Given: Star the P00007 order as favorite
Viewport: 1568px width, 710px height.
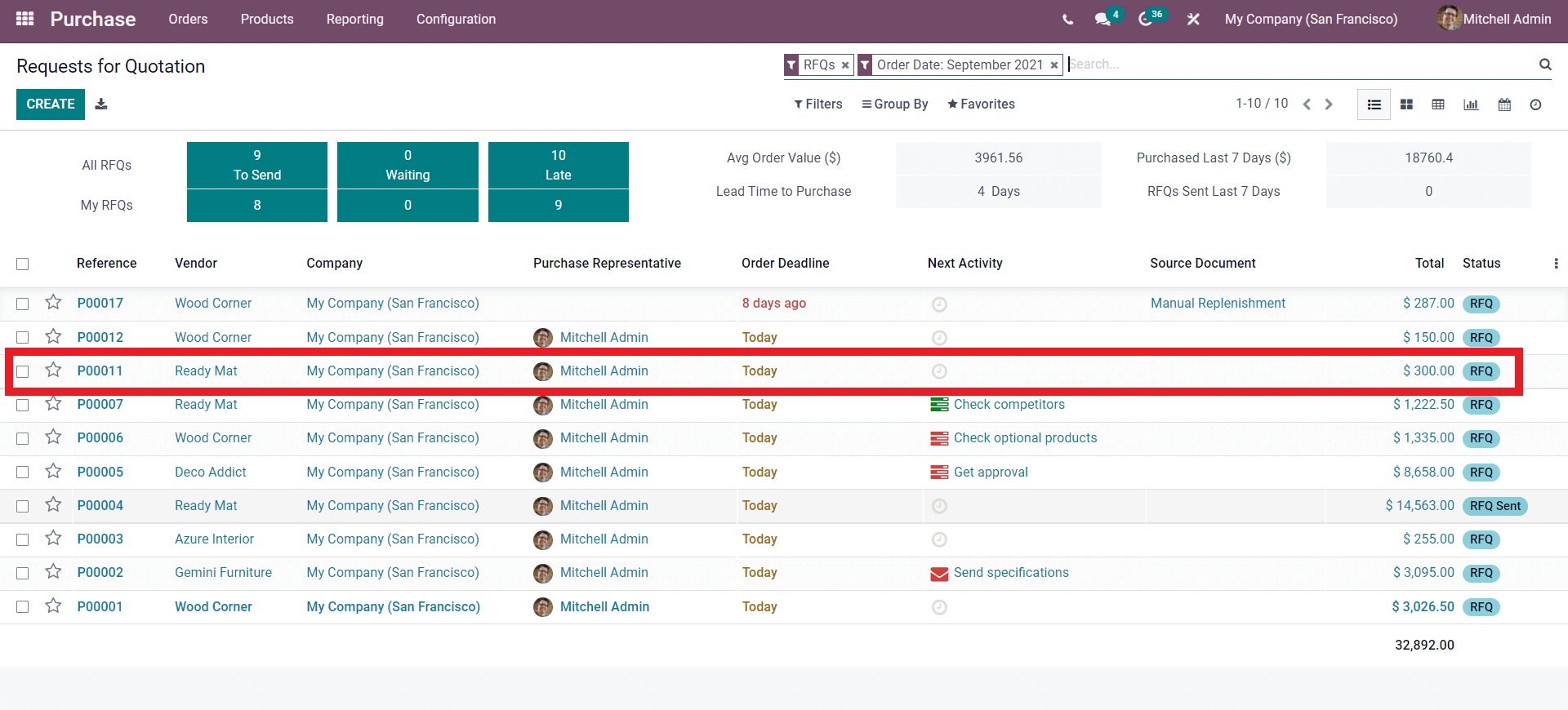Looking at the screenshot, I should [53, 403].
